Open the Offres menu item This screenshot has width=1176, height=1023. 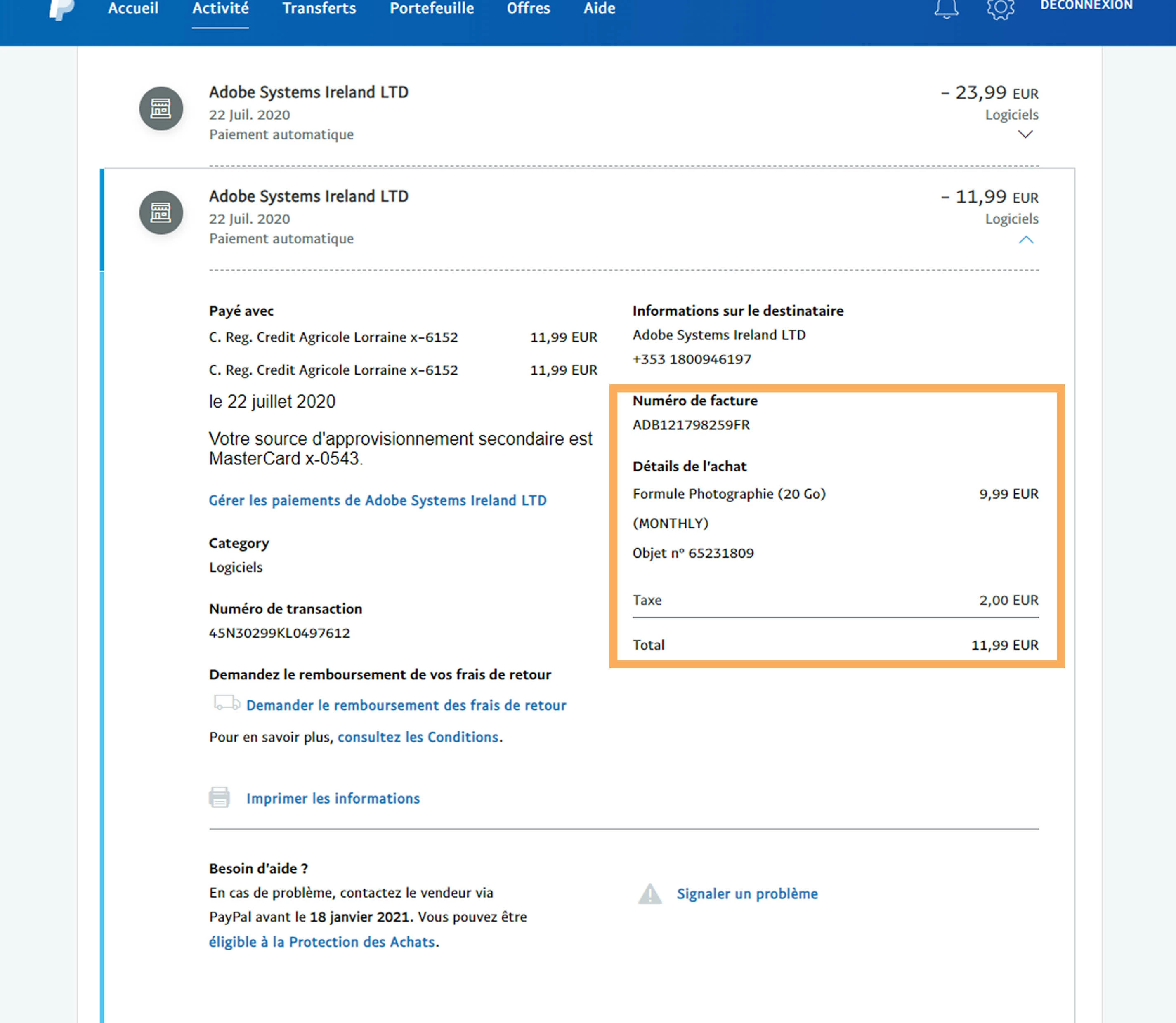[528, 9]
